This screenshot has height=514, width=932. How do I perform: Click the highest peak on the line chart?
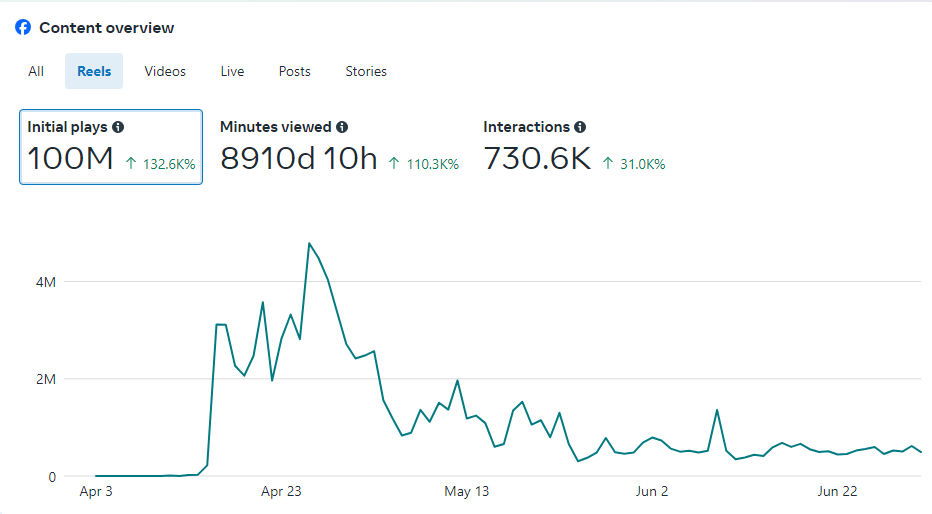coord(309,243)
